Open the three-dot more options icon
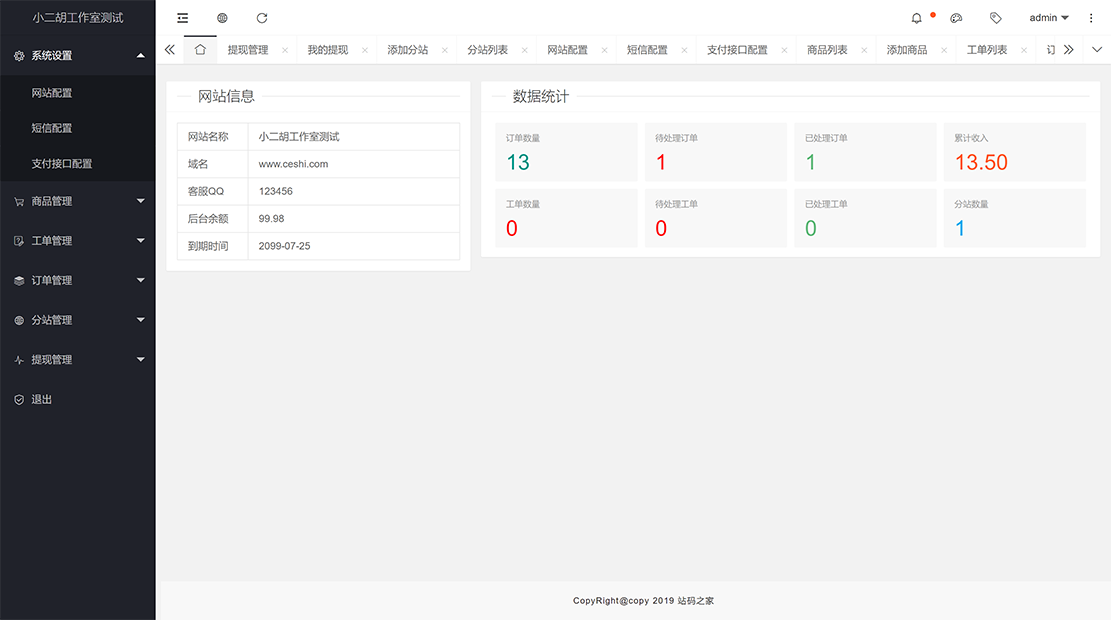The height and width of the screenshot is (620, 1111). [x=1091, y=18]
